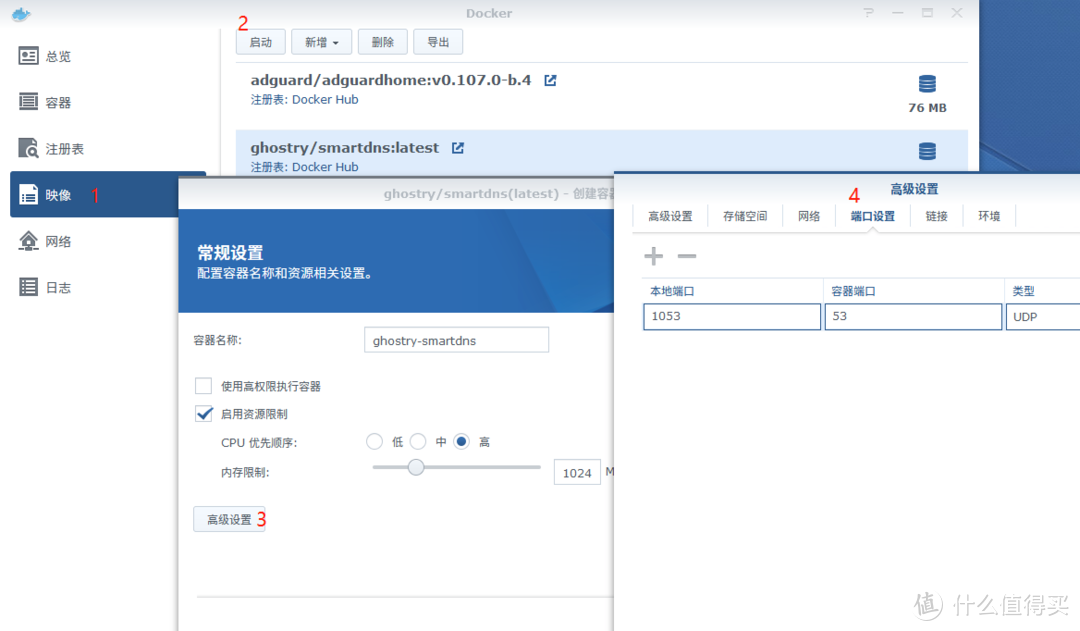Click the 本地端口 column header
This screenshot has height=631, width=1080.
pyautogui.click(x=733, y=291)
